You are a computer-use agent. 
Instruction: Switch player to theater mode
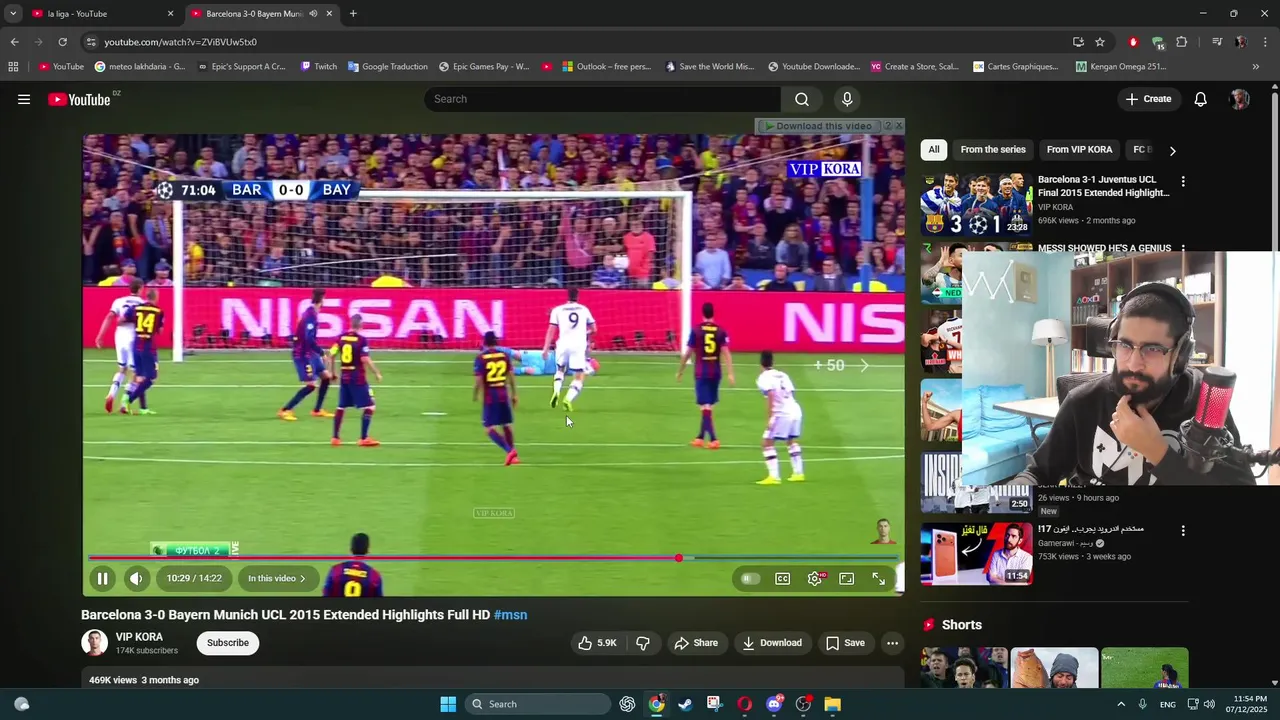pos(847,578)
